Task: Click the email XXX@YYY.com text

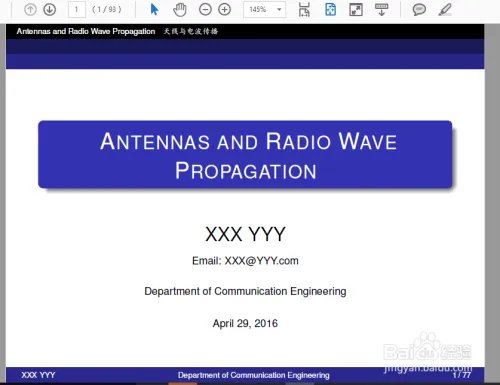Action: point(245,261)
